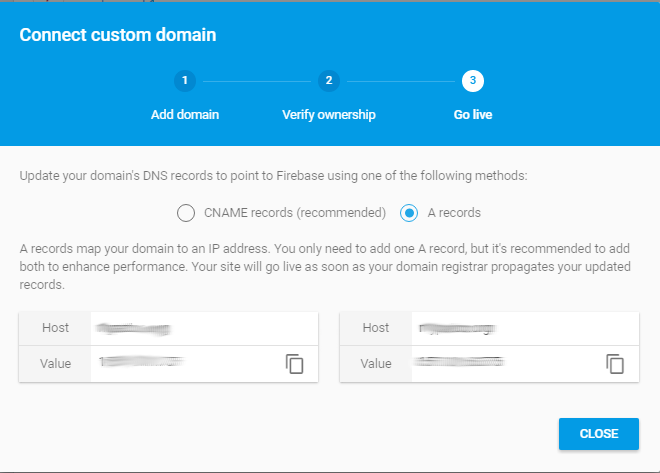Click the "A records" option label
This screenshot has height=473, width=660.
(453, 212)
